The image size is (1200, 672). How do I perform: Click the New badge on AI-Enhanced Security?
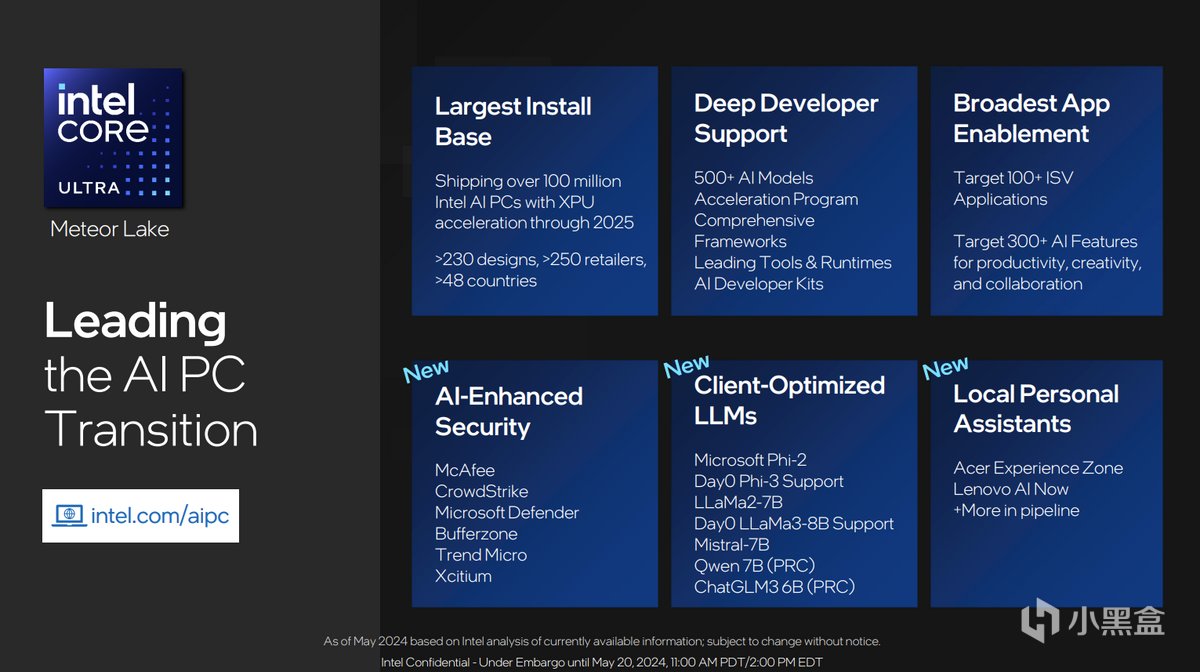click(x=426, y=371)
